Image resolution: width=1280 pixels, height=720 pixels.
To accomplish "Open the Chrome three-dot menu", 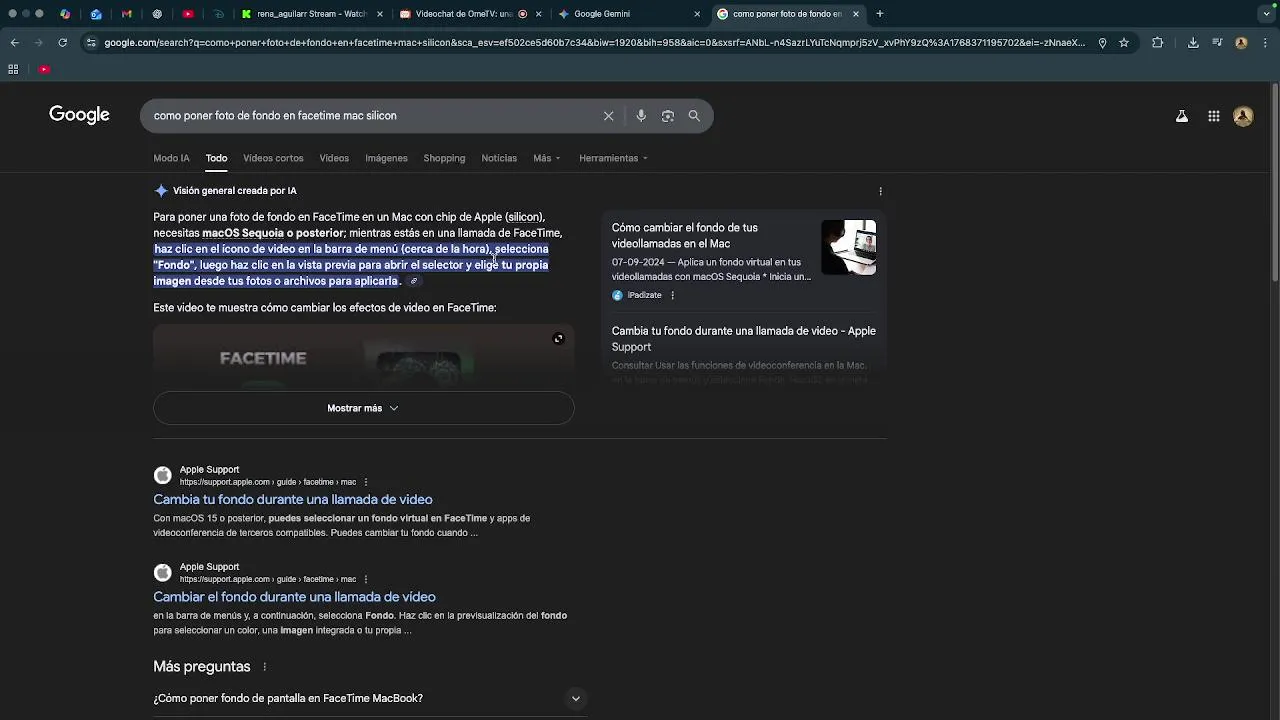I will pyautogui.click(x=1265, y=43).
